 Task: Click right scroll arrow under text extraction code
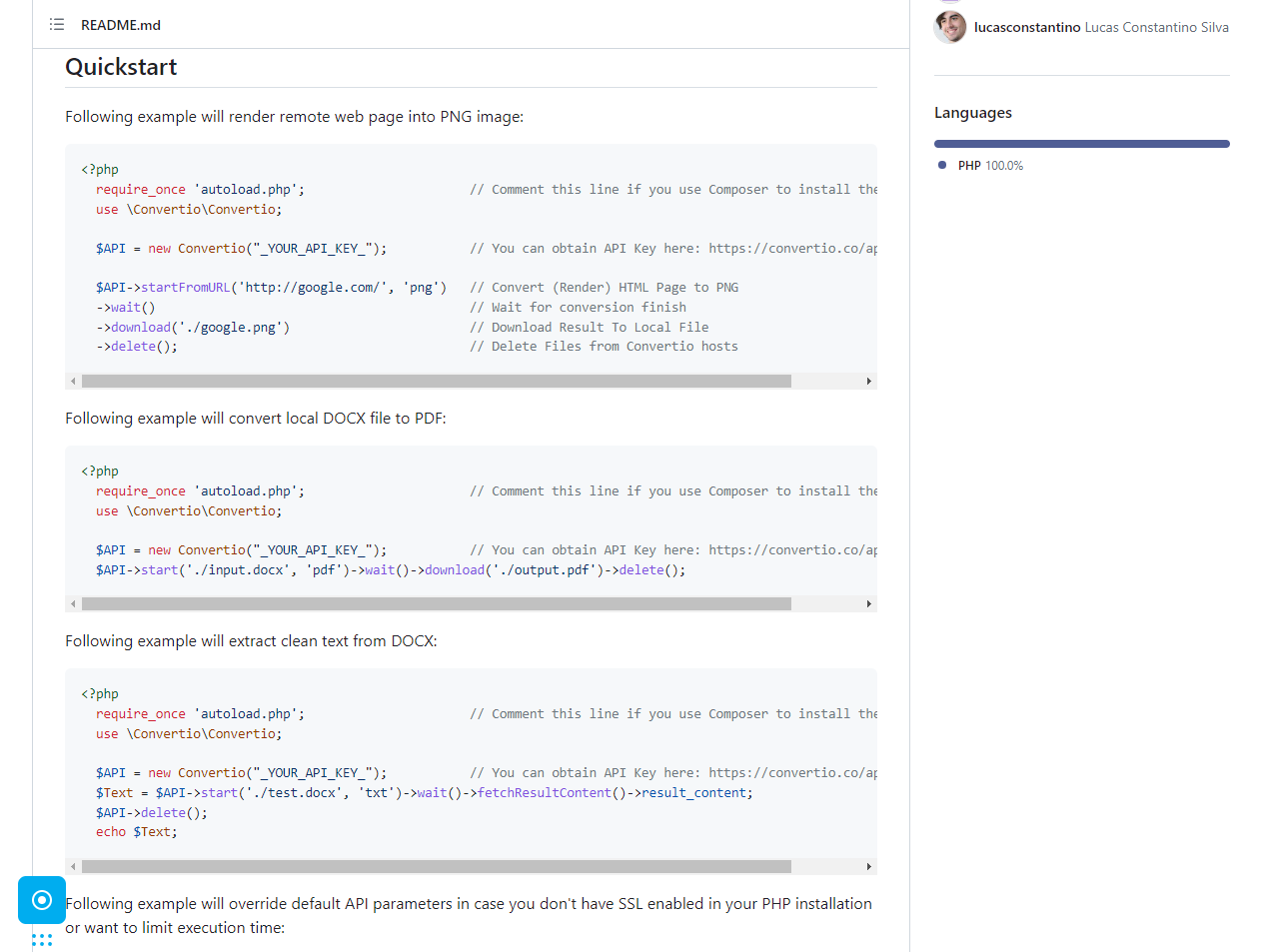[869, 867]
